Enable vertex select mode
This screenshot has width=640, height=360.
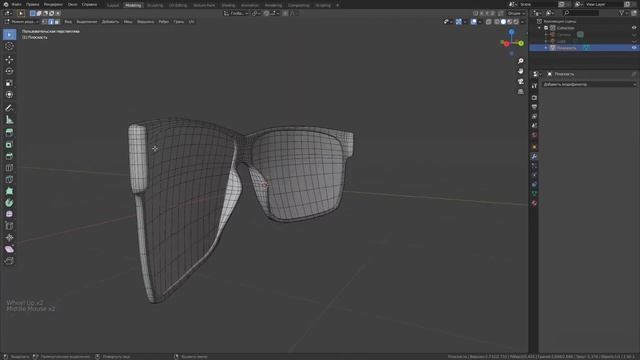pyautogui.click(x=45, y=22)
